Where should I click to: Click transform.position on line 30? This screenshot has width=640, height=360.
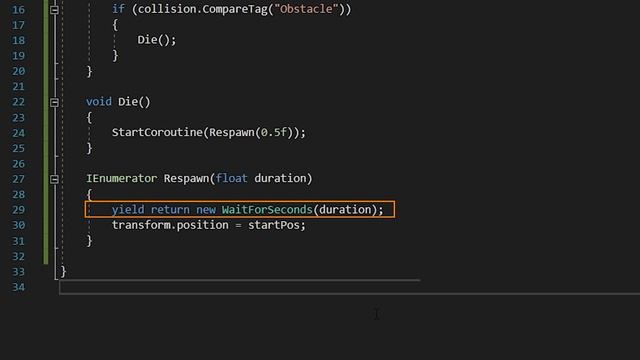point(170,225)
